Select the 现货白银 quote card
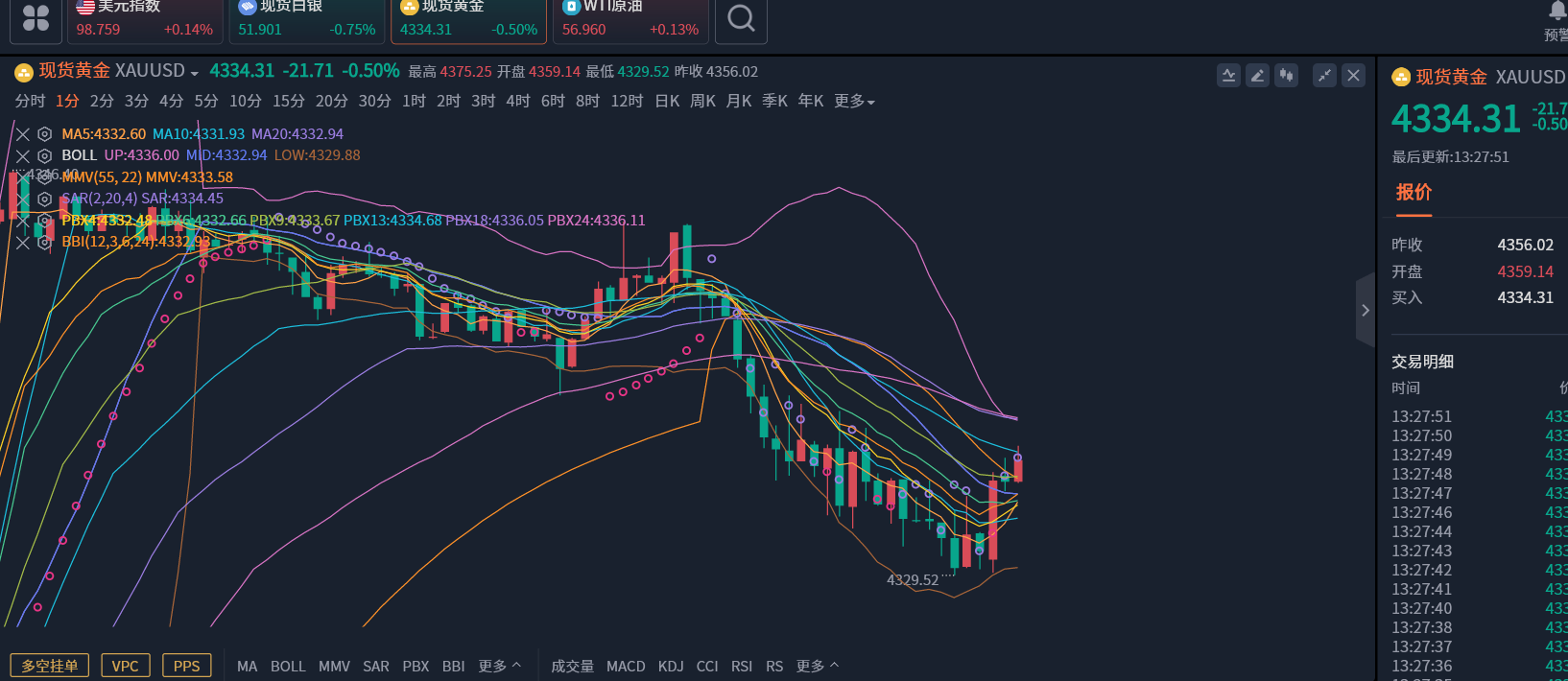Image resolution: width=1568 pixels, height=681 pixels. (307, 20)
